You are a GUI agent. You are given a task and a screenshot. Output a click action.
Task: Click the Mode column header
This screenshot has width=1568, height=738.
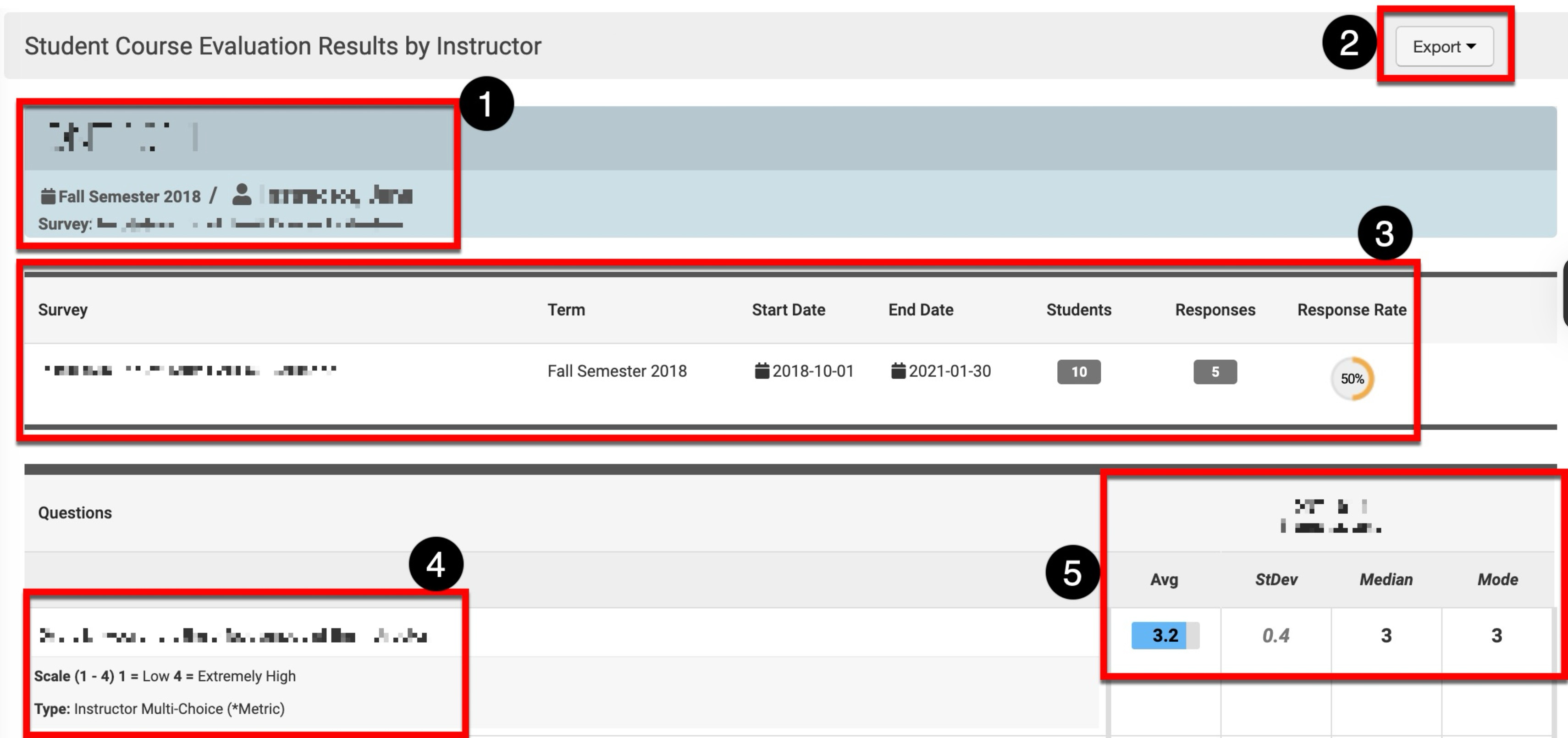(x=1497, y=579)
